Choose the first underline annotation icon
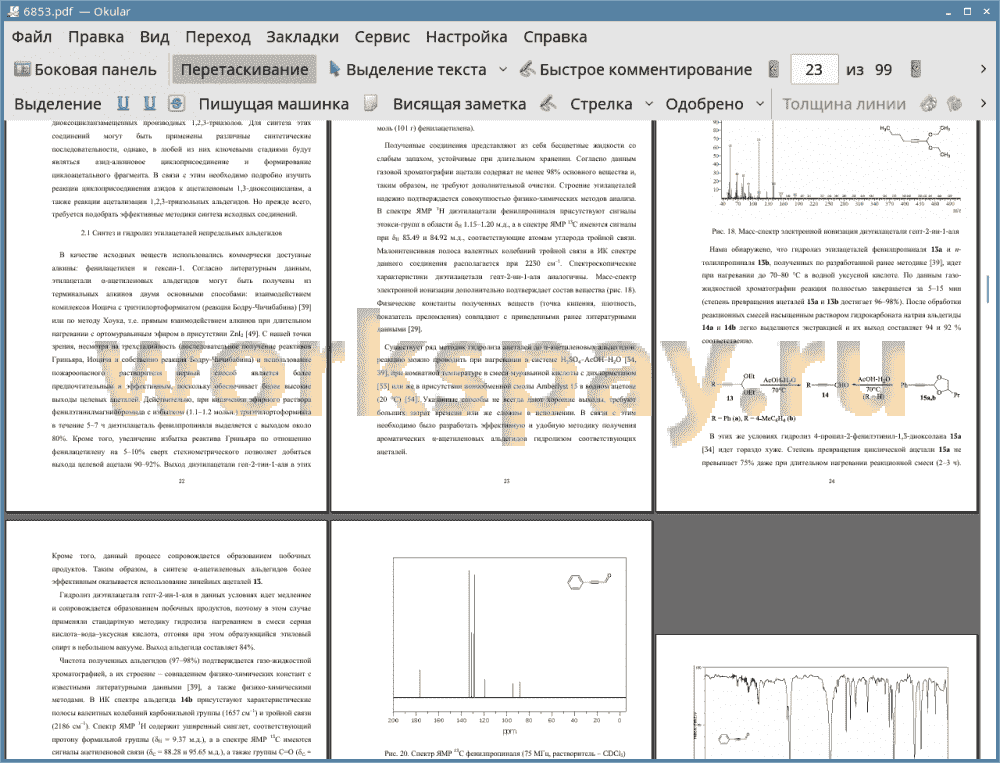Image resolution: width=1000 pixels, height=763 pixels. click(x=123, y=103)
